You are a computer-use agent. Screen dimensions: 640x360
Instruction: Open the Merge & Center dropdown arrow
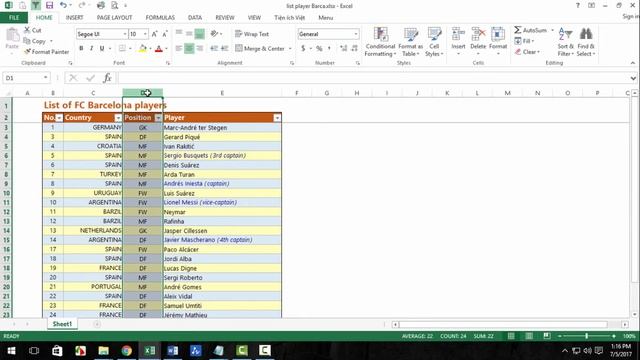point(290,49)
